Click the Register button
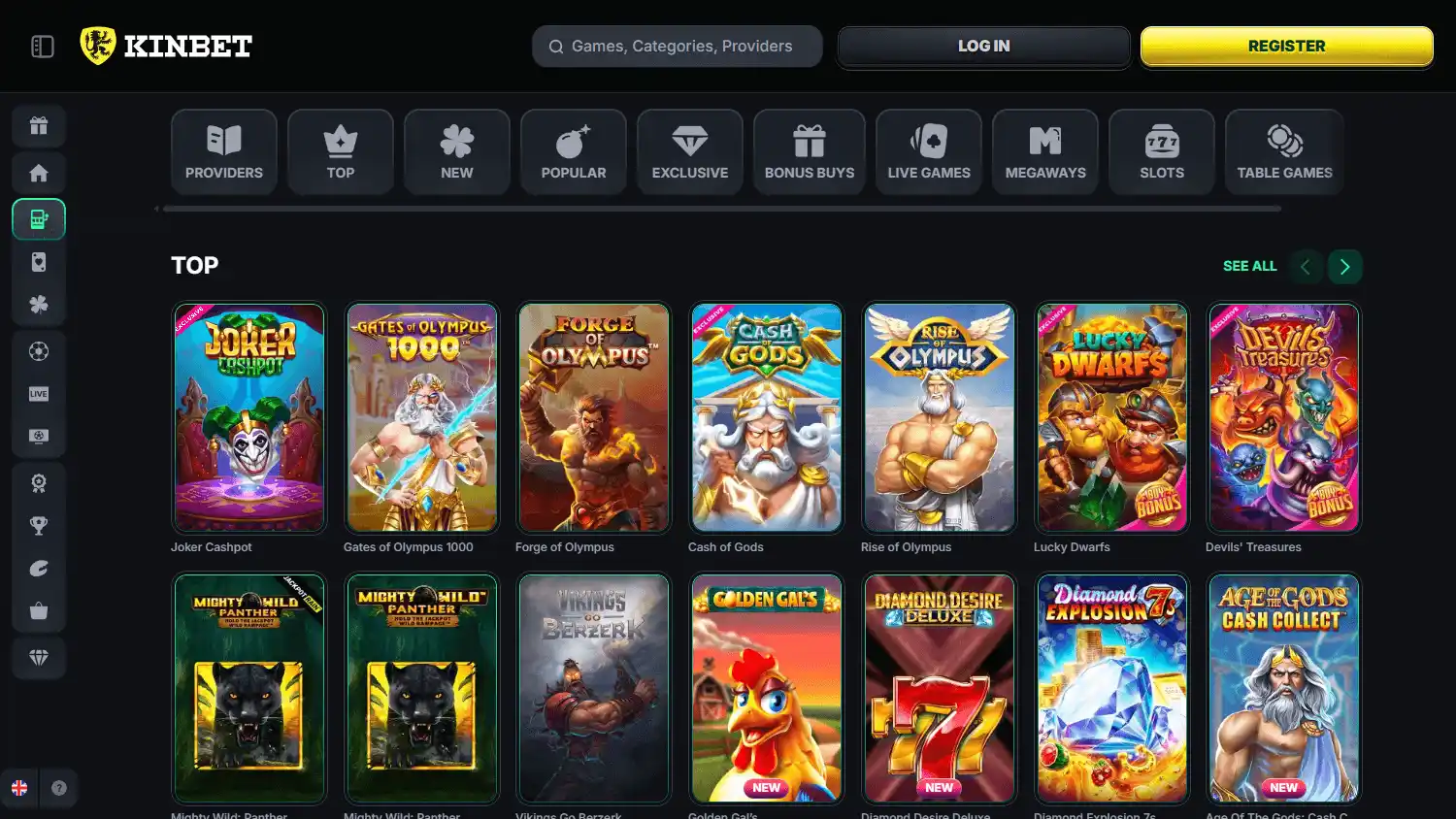This screenshot has width=1456, height=819. point(1287,47)
